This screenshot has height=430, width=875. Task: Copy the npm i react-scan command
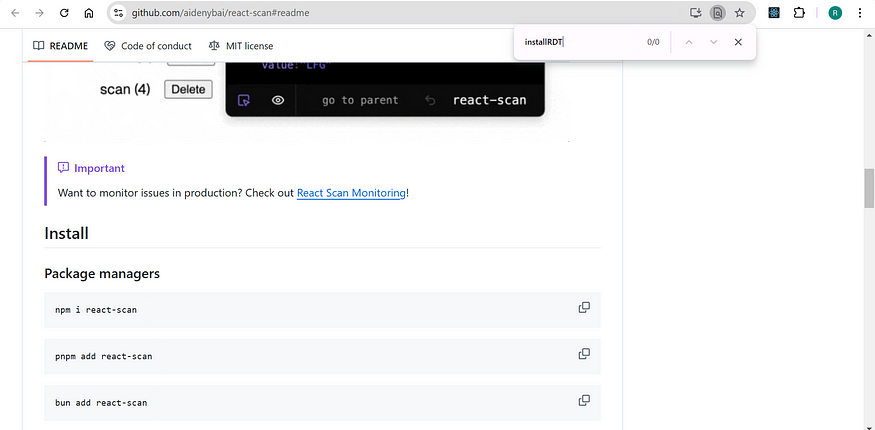point(584,307)
